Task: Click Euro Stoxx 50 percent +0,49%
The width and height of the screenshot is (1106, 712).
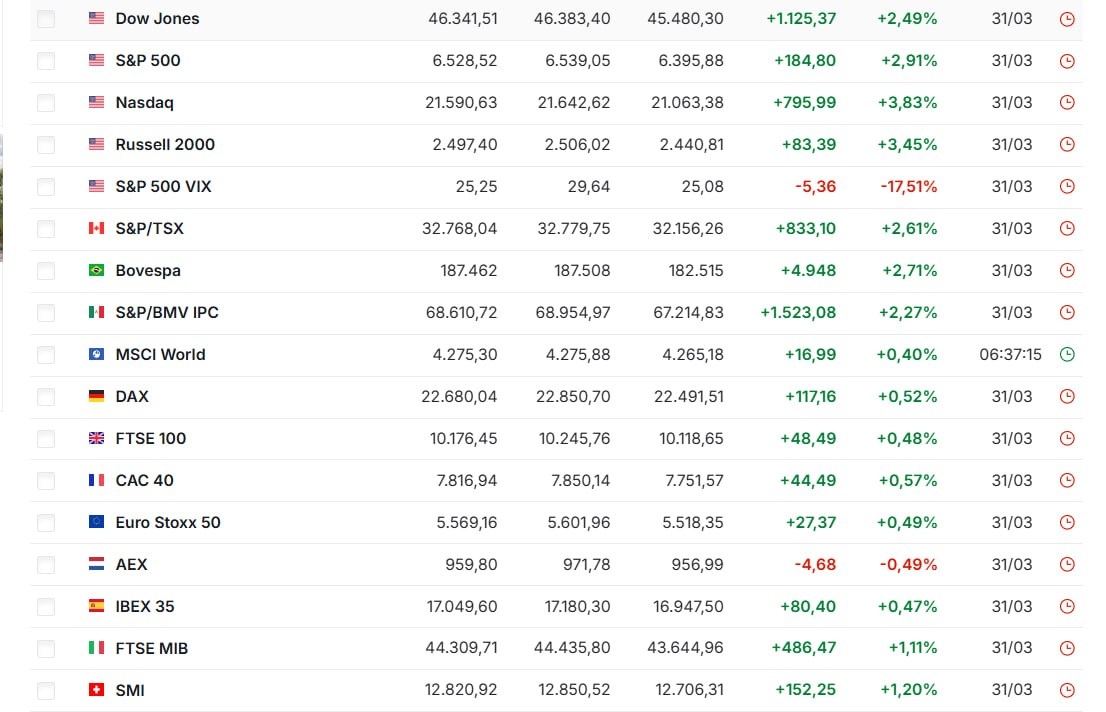Action: click(907, 522)
